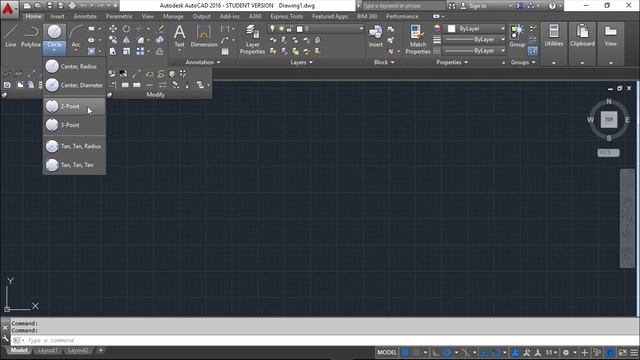The width and height of the screenshot is (640, 360).
Task: Expand the Layers panel
Action: [301, 62]
